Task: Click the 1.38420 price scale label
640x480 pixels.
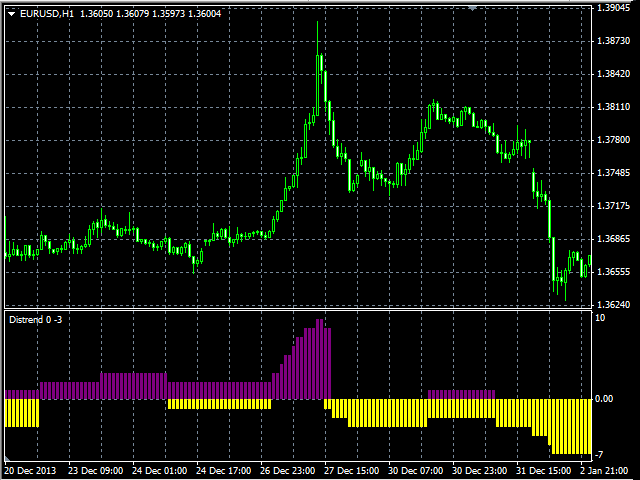Action: pos(613,74)
